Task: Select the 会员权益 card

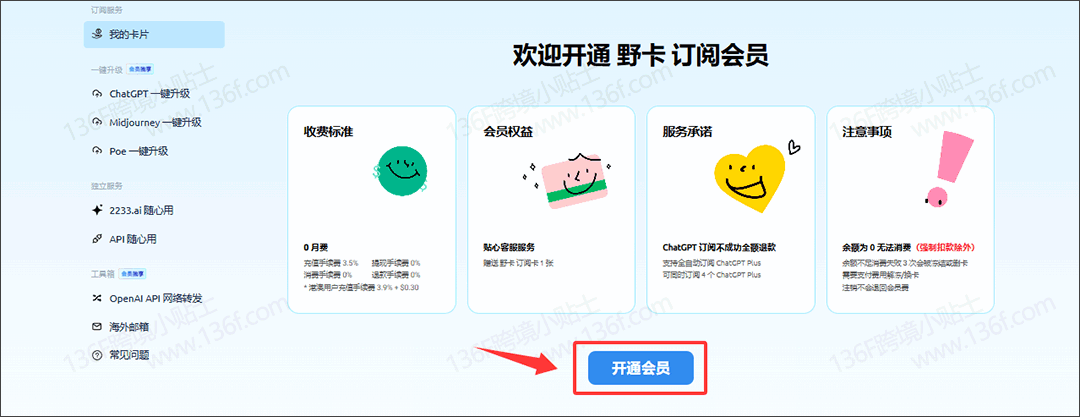Action: click(551, 210)
